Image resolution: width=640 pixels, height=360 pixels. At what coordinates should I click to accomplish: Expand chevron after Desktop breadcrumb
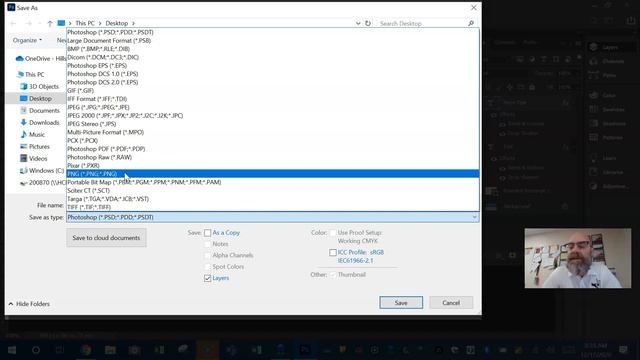[133, 23]
